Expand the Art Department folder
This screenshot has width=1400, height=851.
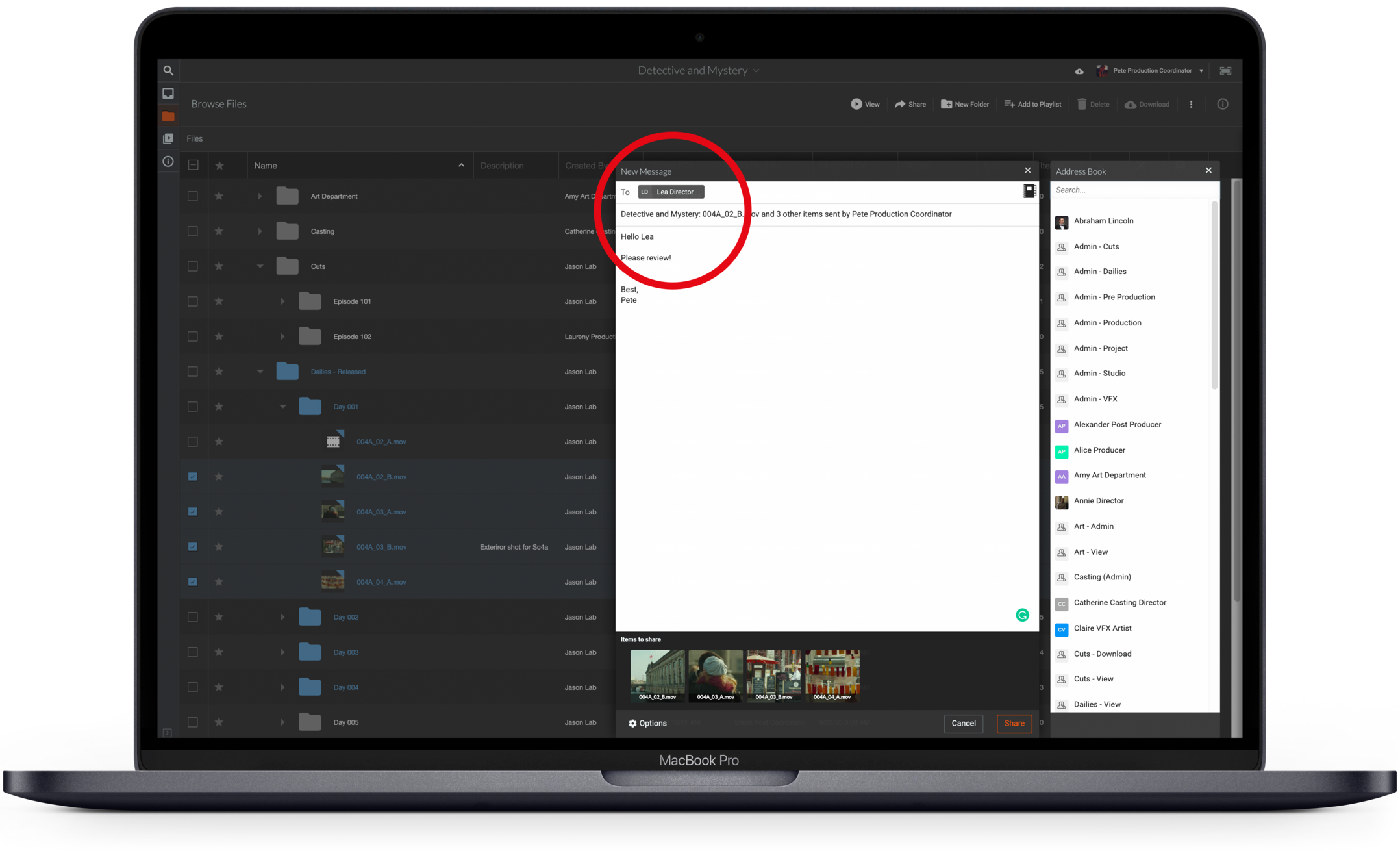(x=260, y=196)
